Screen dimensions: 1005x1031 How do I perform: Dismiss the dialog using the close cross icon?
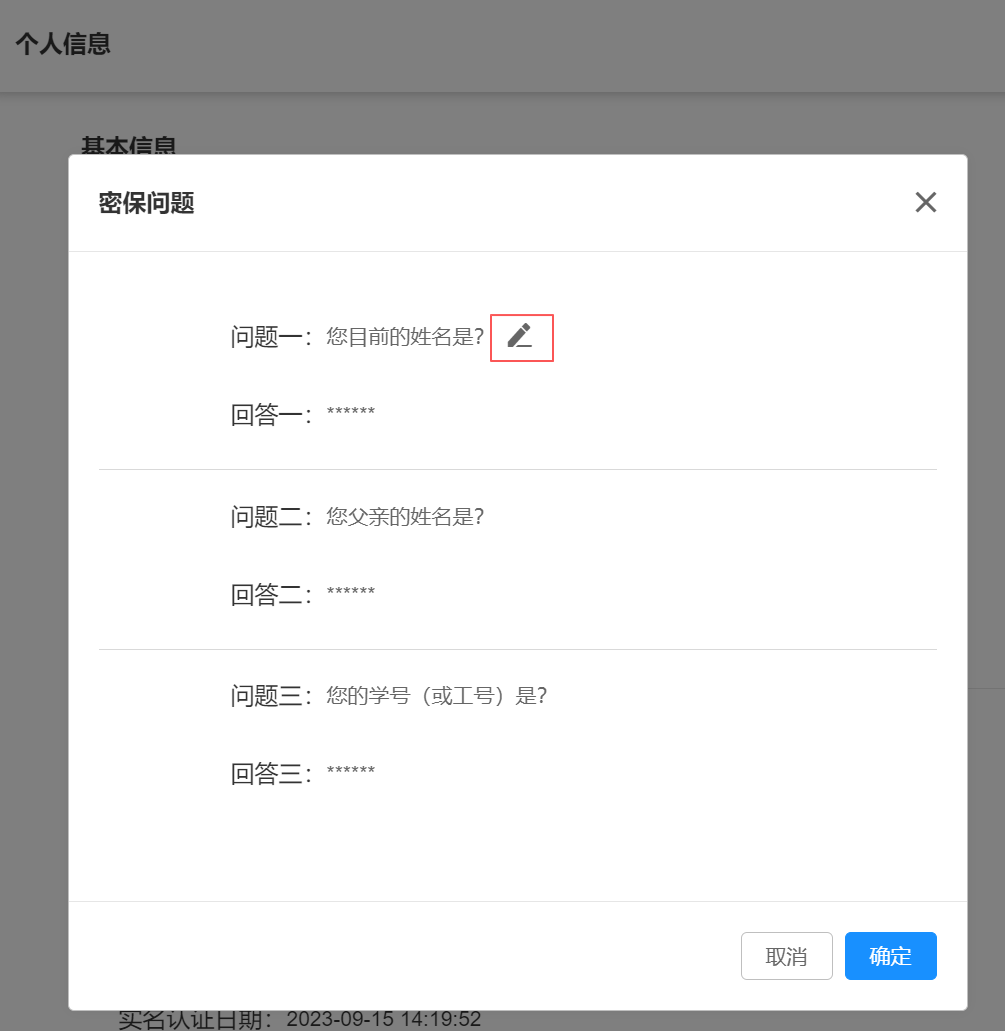pos(926,202)
